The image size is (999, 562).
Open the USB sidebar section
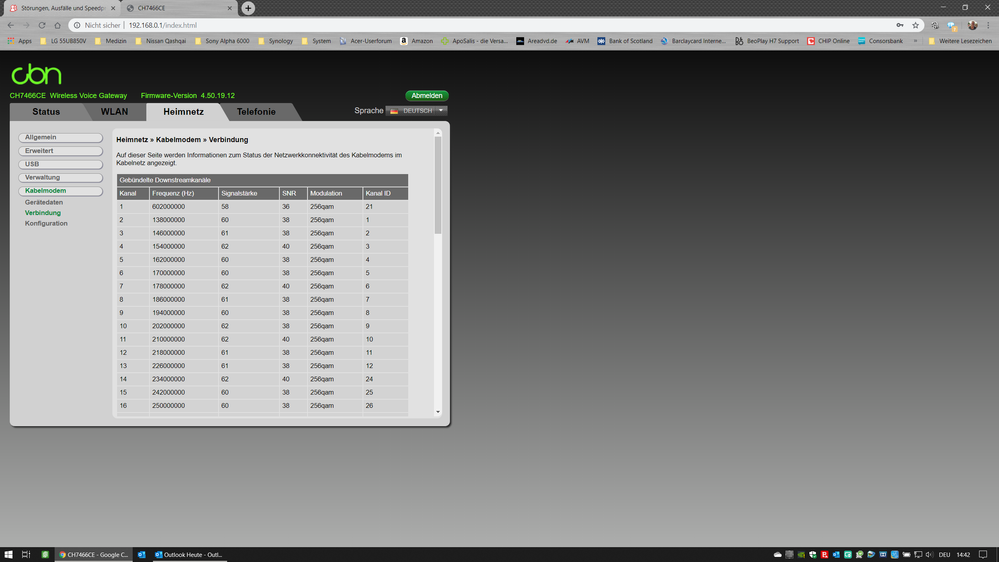tap(61, 164)
